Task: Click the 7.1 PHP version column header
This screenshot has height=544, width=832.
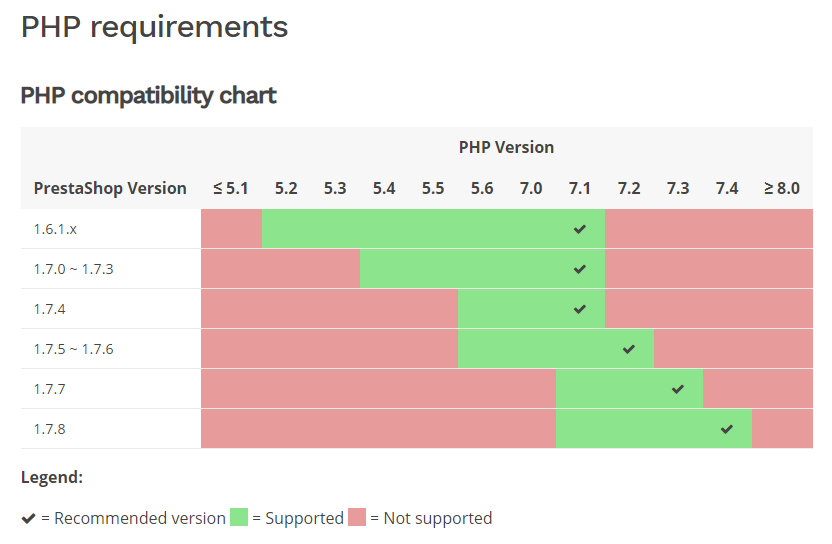Action: (x=580, y=188)
